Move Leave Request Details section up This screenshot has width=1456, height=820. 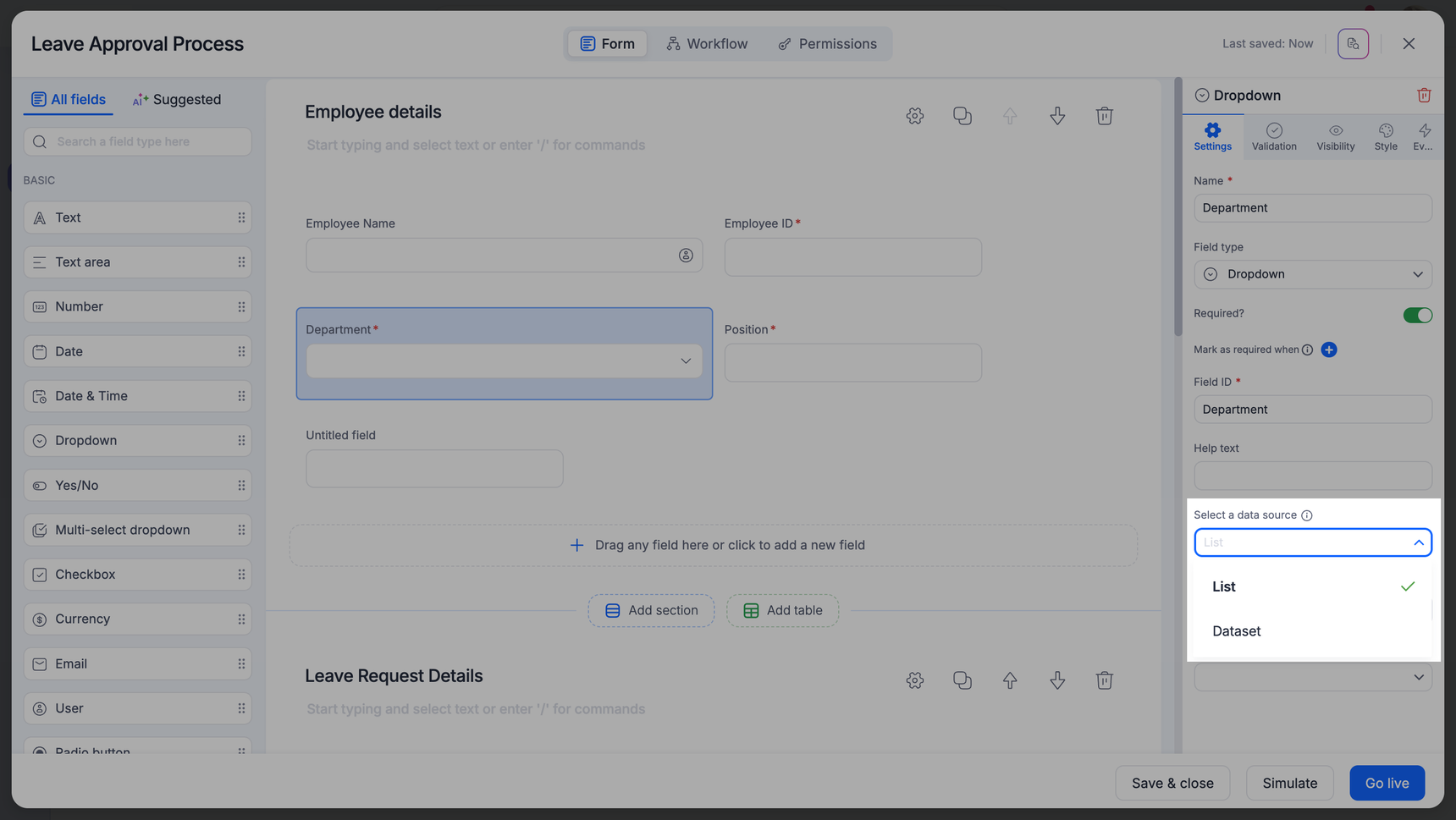tap(1010, 680)
